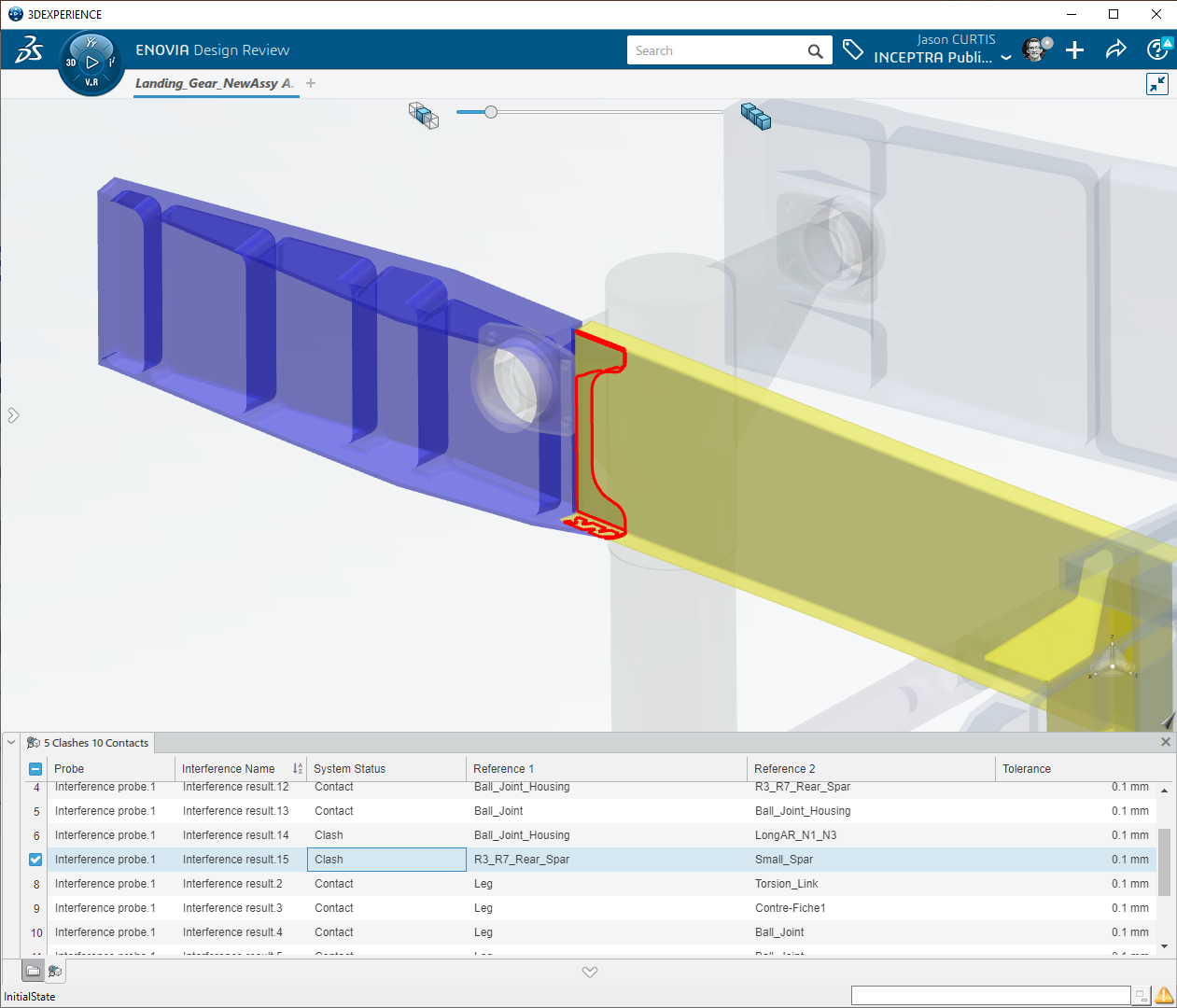The width and height of the screenshot is (1177, 1008).
Task: Collapse the interference results panel chevron
Action: pos(11,743)
